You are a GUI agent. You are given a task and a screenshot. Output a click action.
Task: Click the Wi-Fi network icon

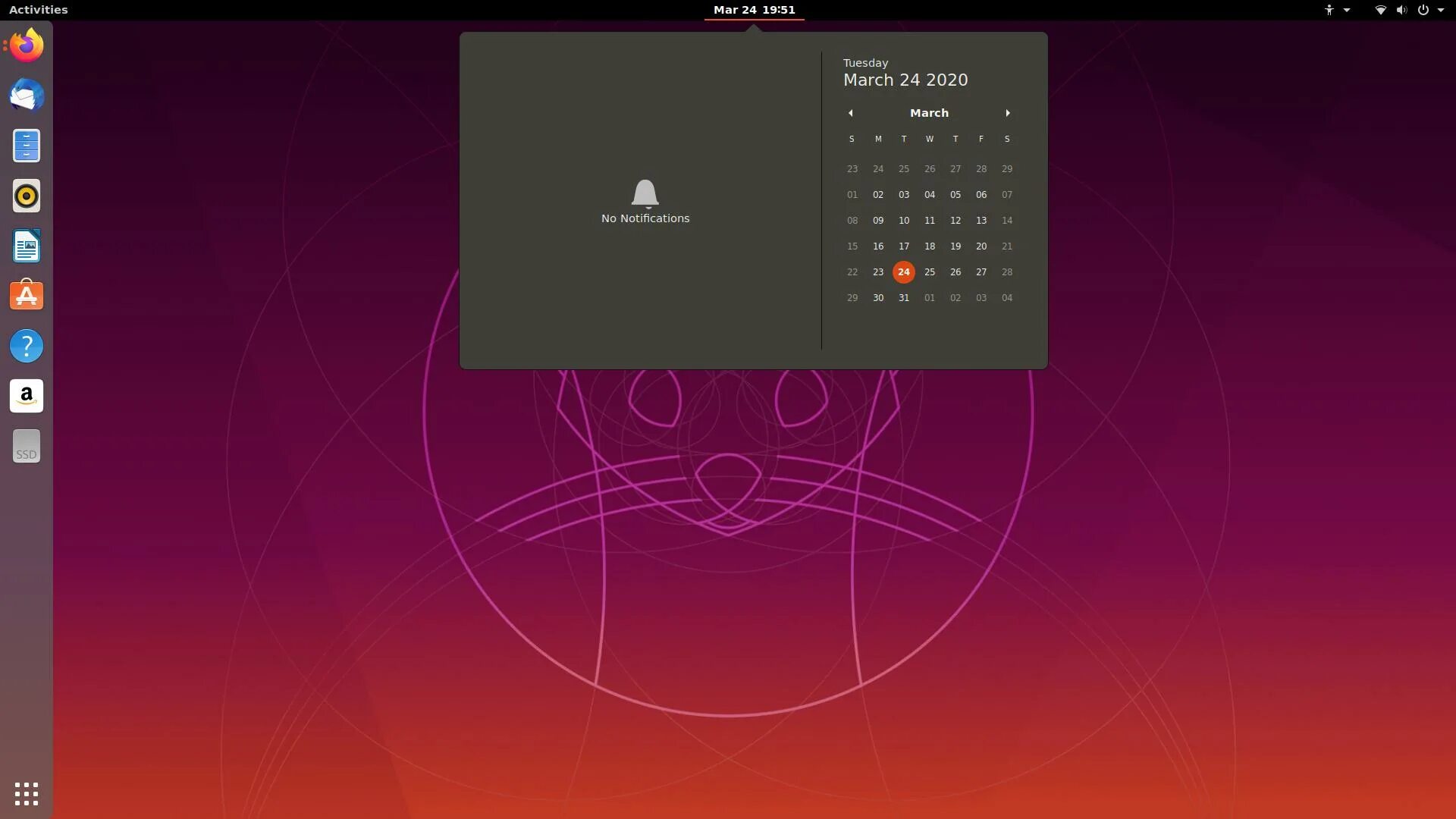pos(1380,10)
